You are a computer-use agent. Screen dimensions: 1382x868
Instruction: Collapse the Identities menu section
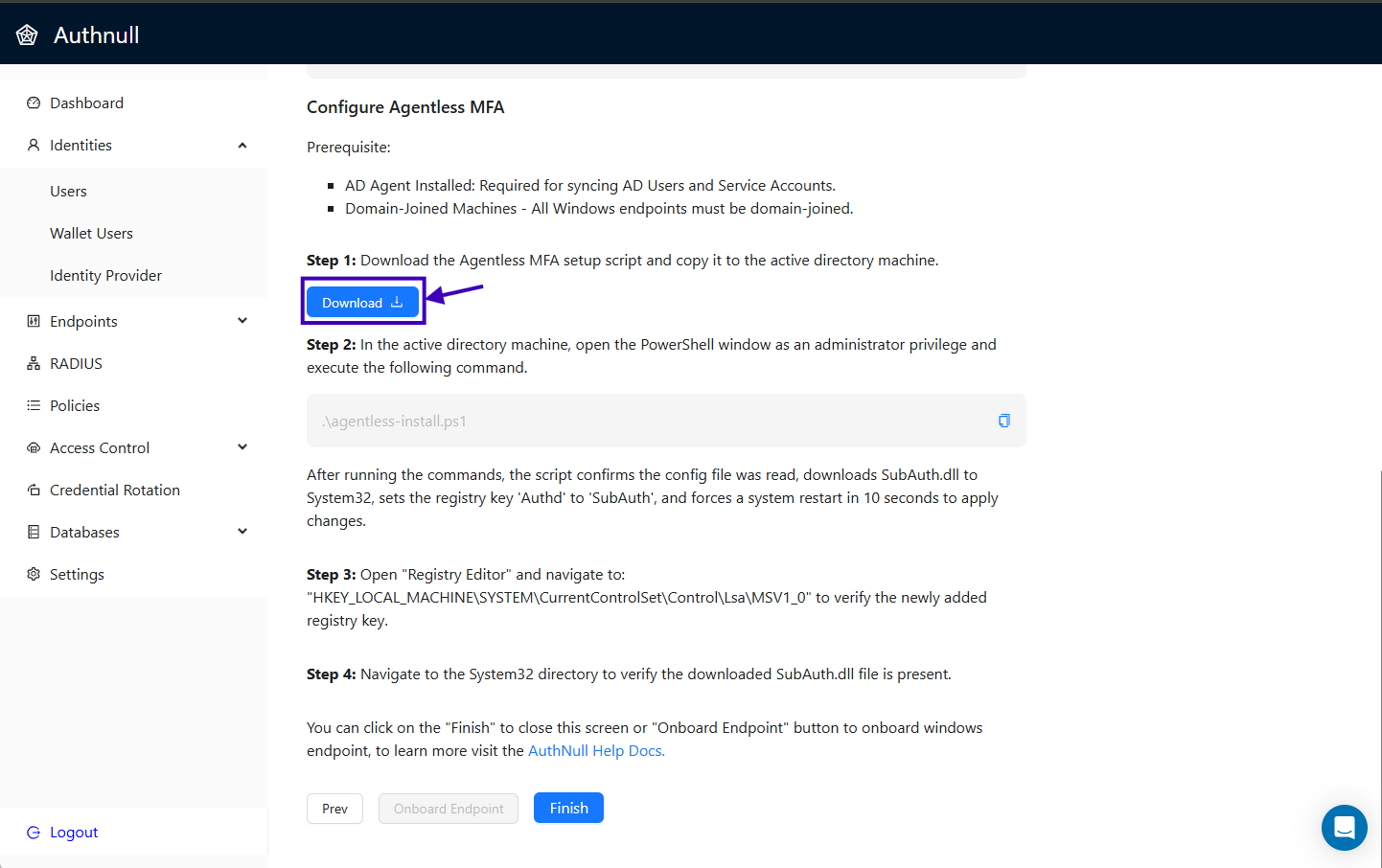(x=242, y=146)
